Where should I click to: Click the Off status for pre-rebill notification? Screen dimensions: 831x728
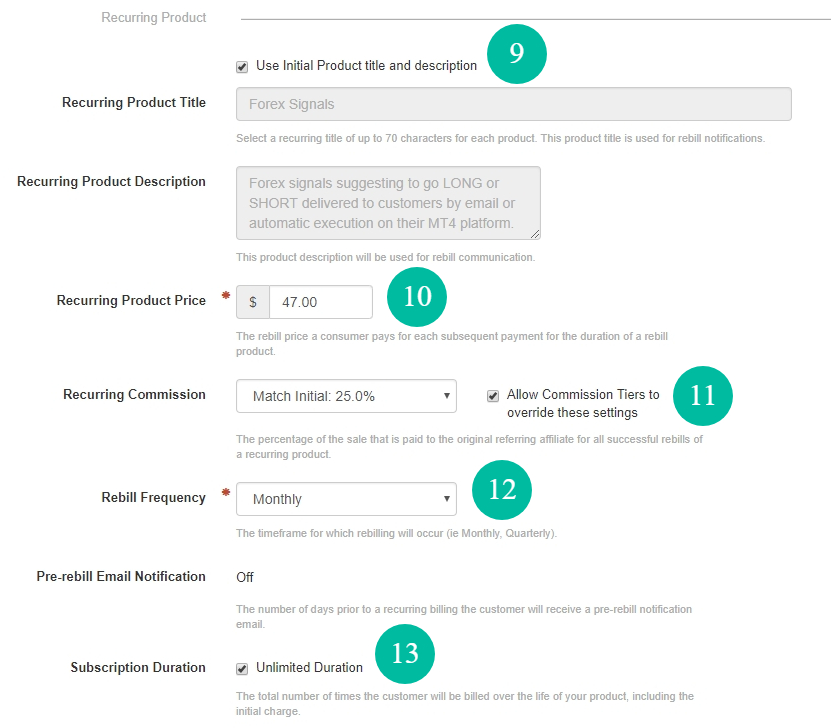click(x=243, y=577)
